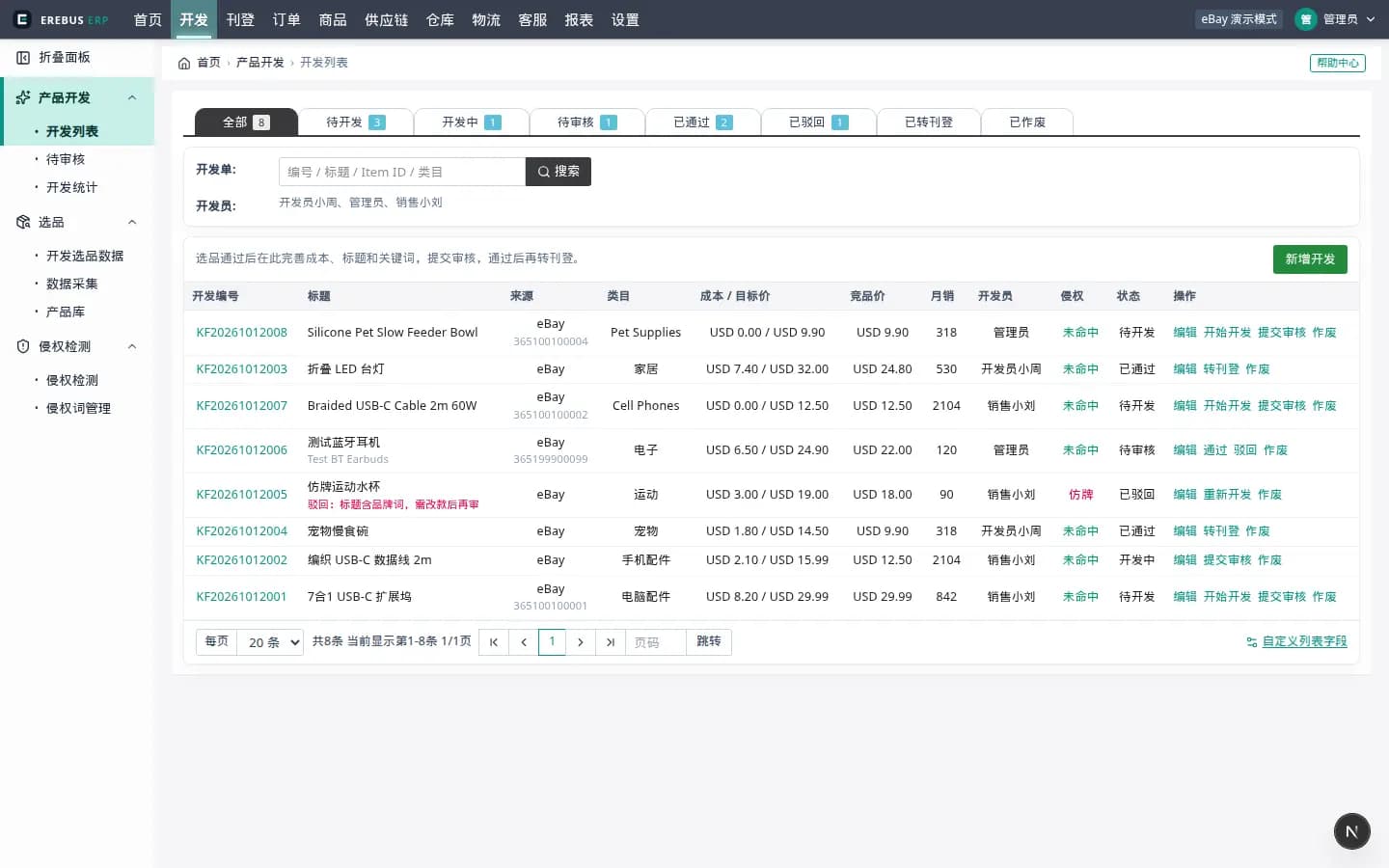This screenshot has height=868, width=1389.
Task: Click 驳回 for KF20261012006
Action: point(1245,450)
